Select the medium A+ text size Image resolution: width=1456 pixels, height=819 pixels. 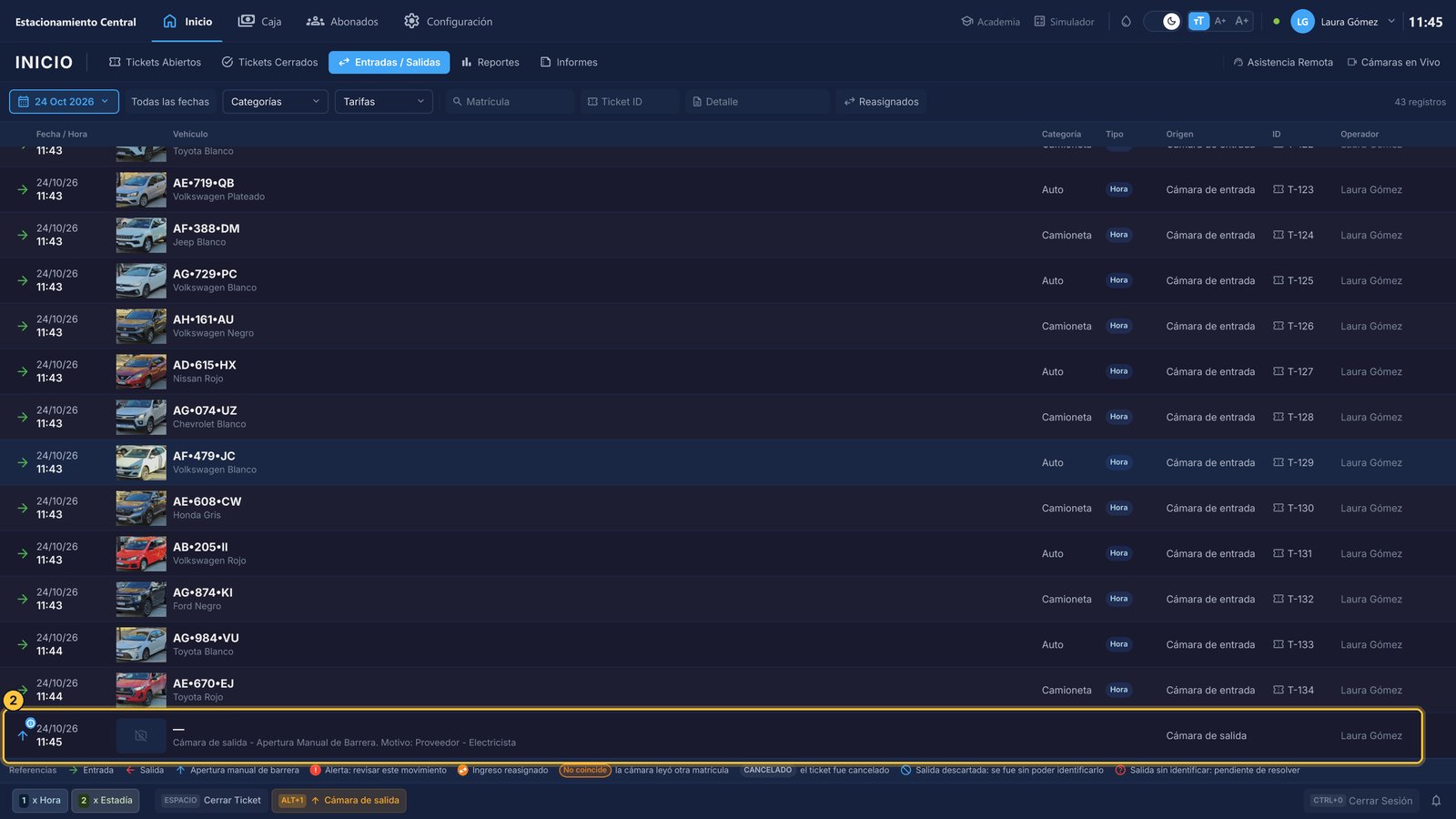[x=1220, y=21]
